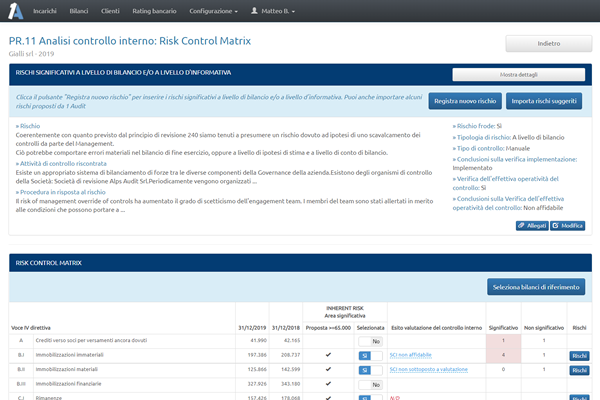Click Immobilizzazioni finanziarie row label
This screenshot has height=400, width=600.
tap(68, 384)
